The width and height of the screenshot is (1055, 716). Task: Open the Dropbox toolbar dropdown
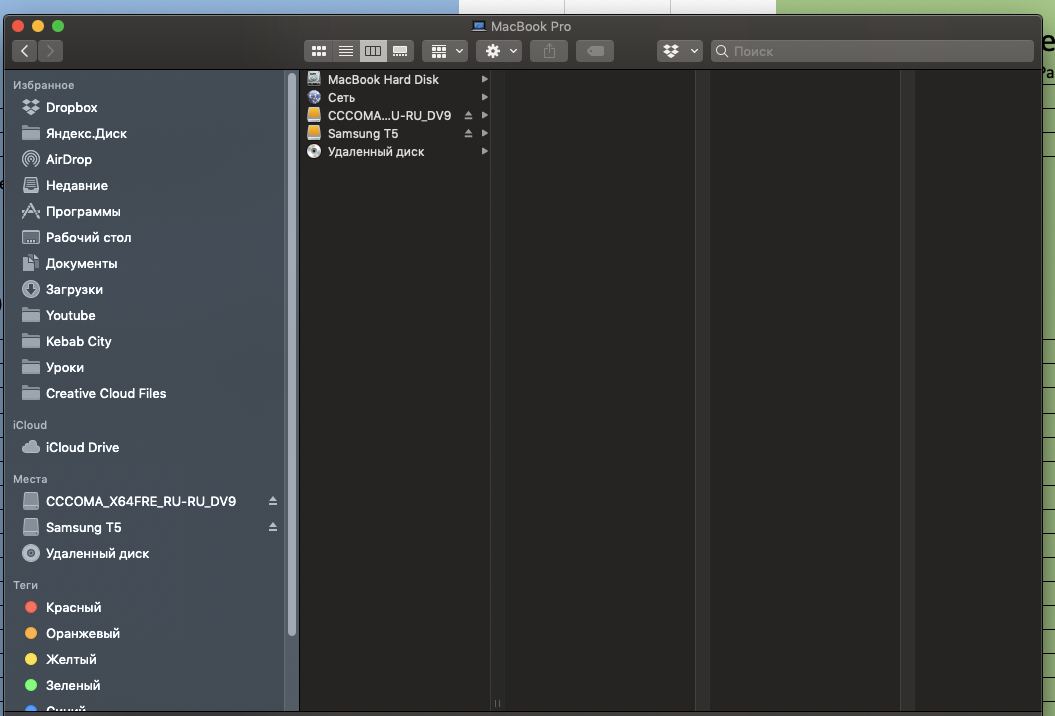(x=680, y=51)
